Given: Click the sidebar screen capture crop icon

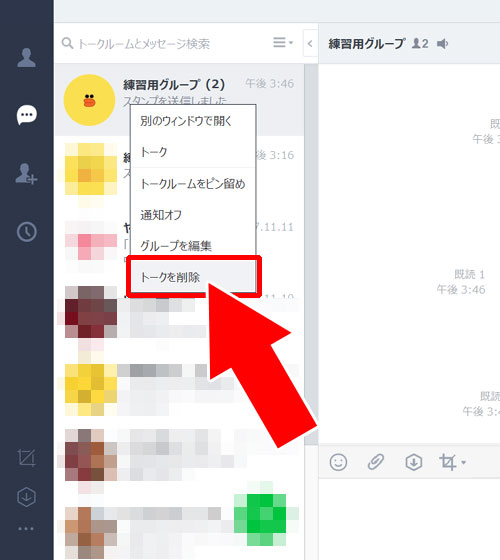Looking at the screenshot, I should (x=26, y=458).
